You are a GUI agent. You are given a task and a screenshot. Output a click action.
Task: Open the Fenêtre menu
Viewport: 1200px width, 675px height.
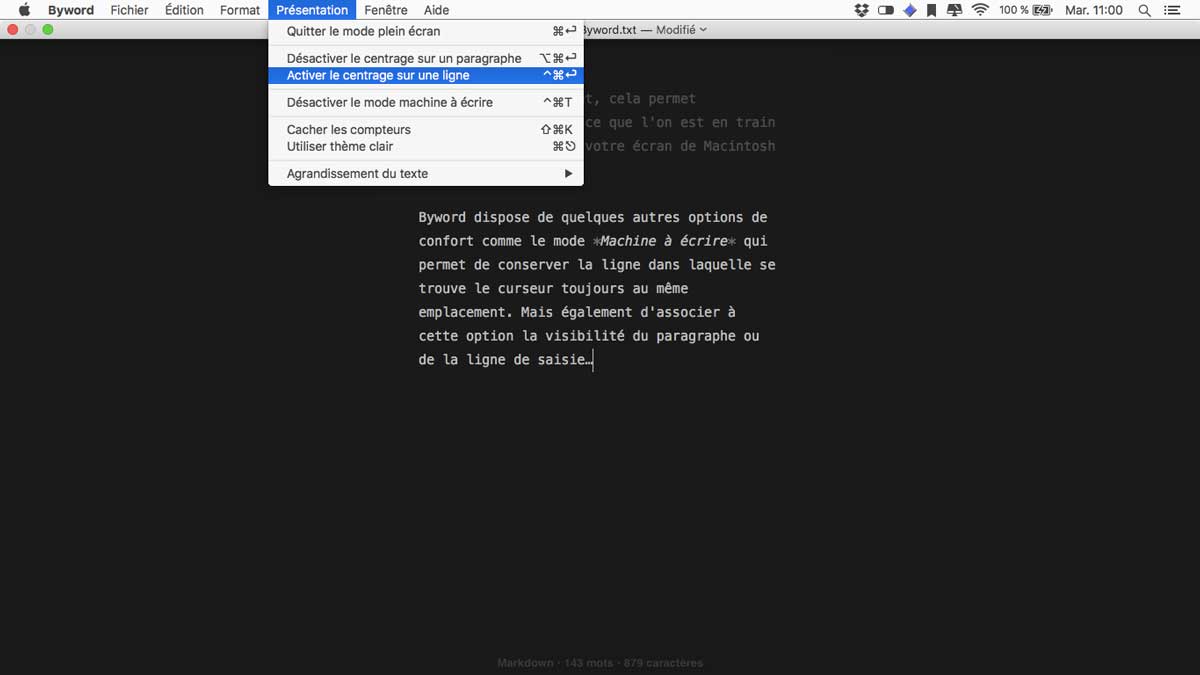tap(386, 10)
